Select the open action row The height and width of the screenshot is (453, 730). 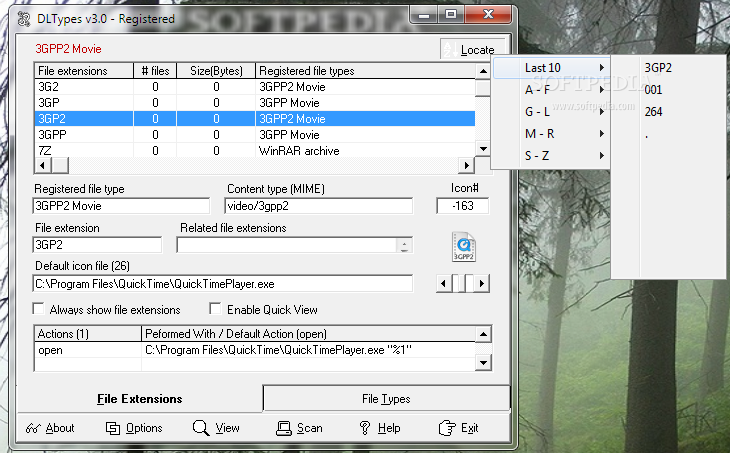click(x=255, y=350)
